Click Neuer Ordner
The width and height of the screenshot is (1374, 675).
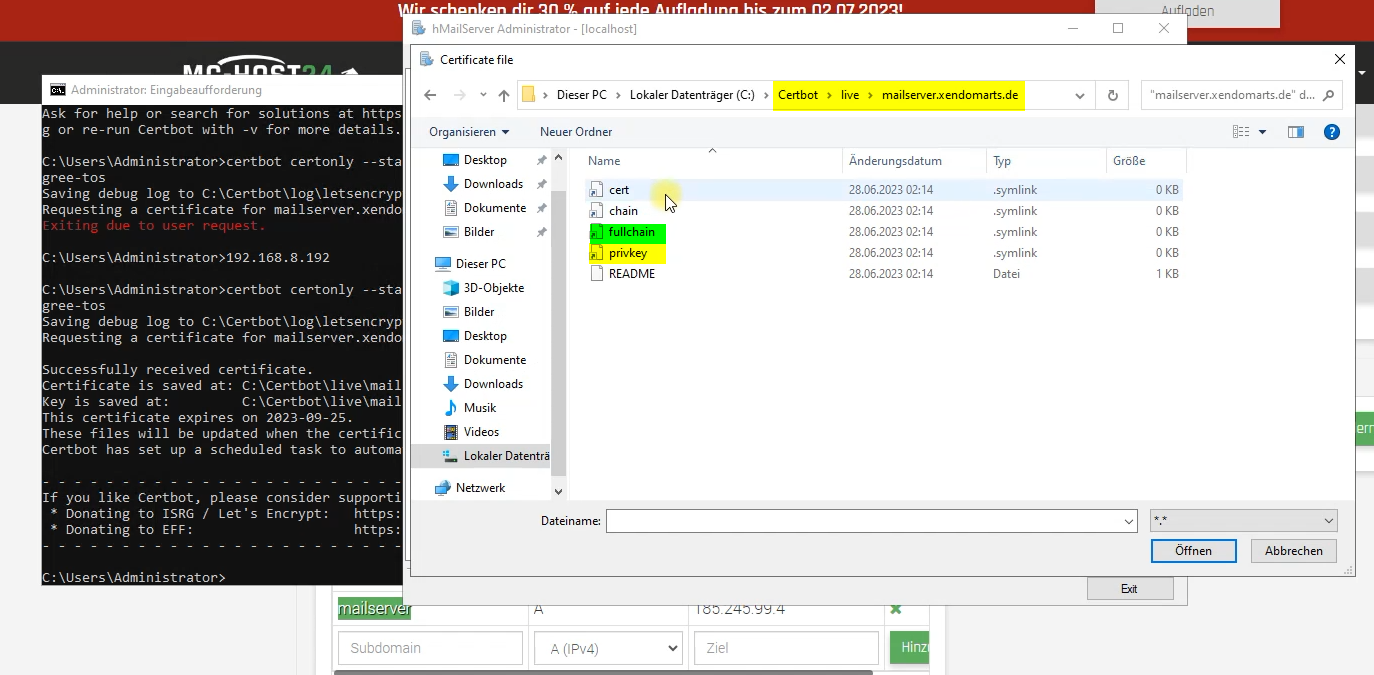[576, 132]
